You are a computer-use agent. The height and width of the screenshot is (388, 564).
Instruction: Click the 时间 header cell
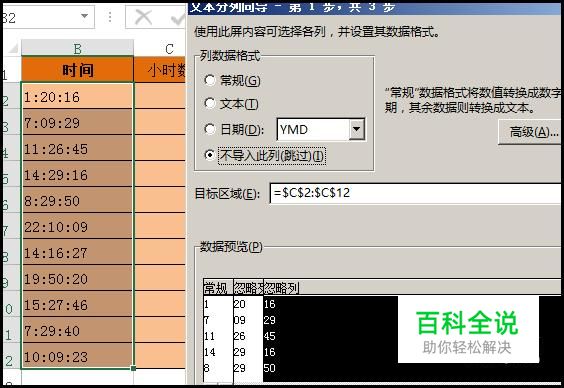[77, 70]
